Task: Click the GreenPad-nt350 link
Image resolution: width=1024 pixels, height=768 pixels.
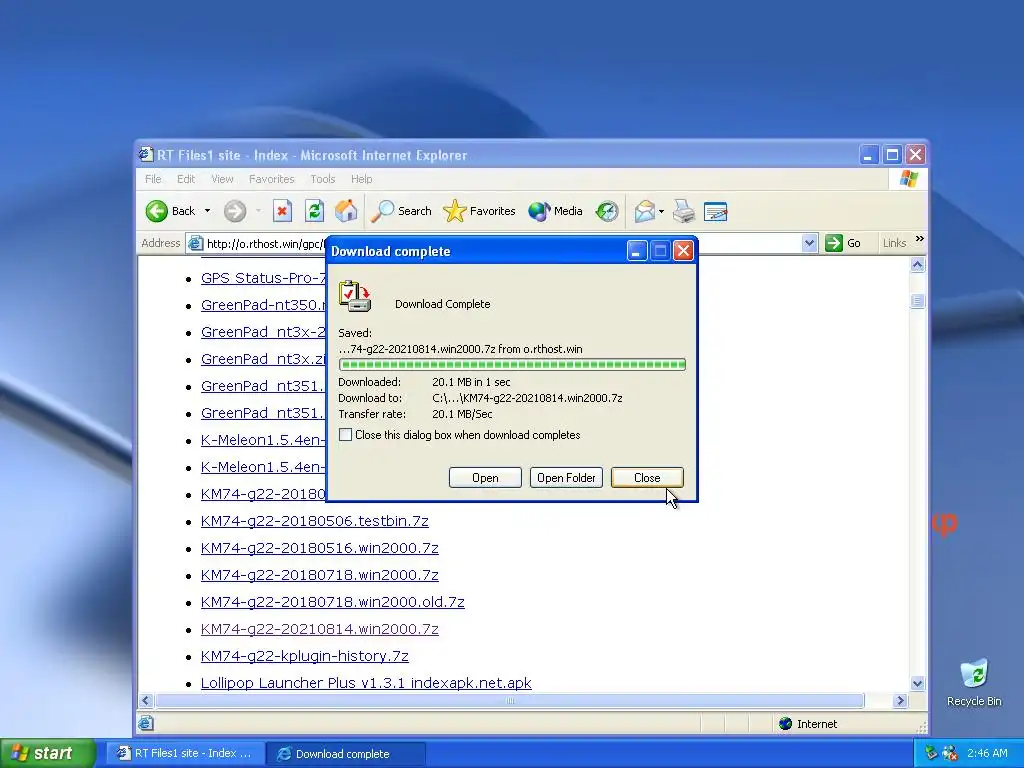Action: tap(263, 305)
